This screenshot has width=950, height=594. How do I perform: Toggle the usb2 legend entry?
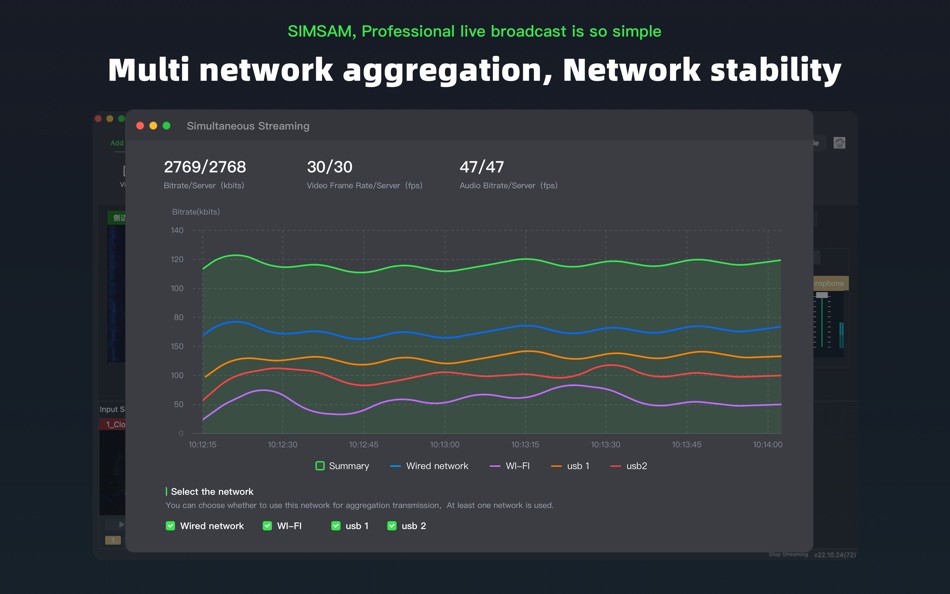click(x=629, y=466)
